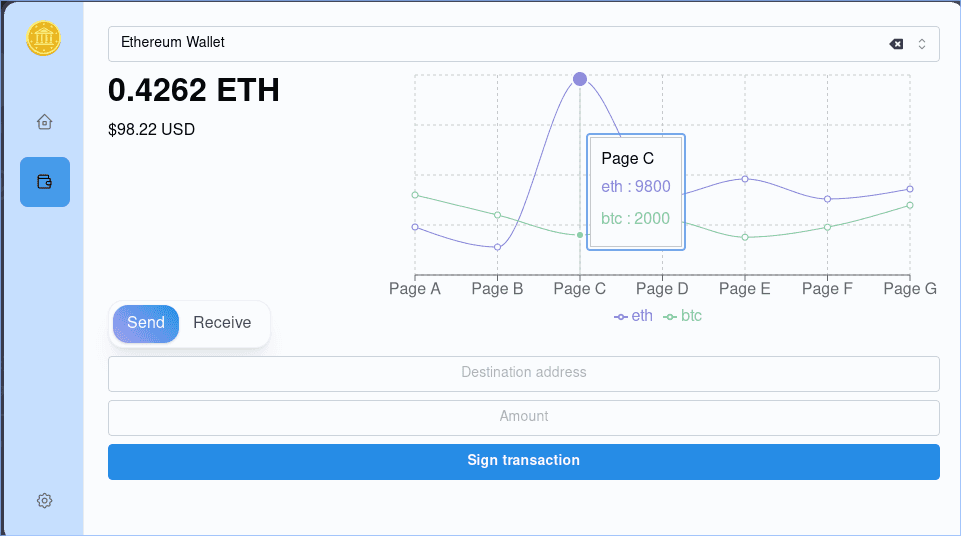961x536 pixels.
Task: Expand the wallet selector chevron
Action: click(922, 44)
